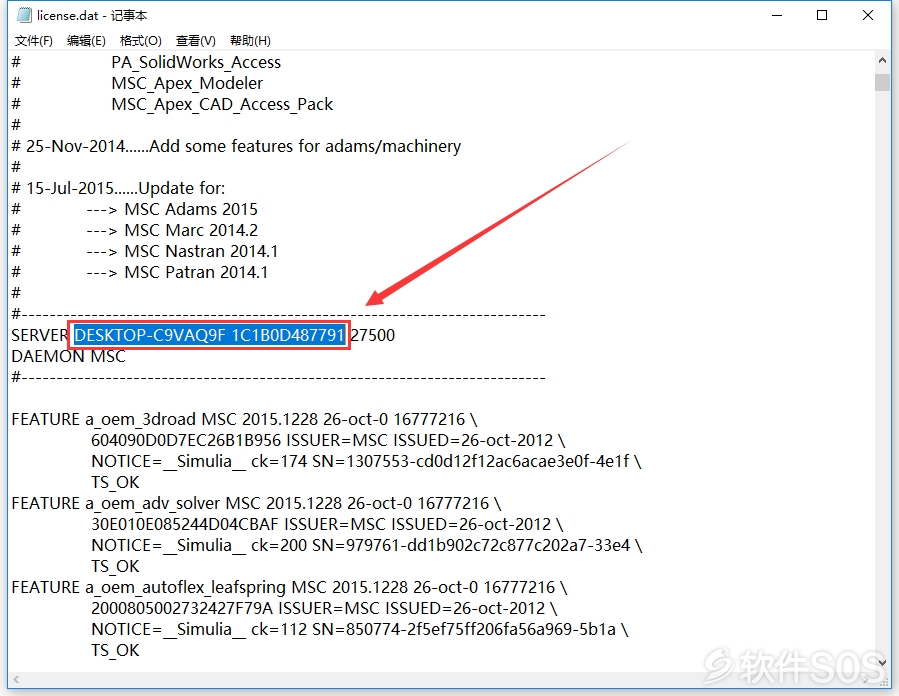Image resolution: width=899 pixels, height=696 pixels.
Task: Click the "MSC Patran 2014.1" text
Action: point(196,272)
